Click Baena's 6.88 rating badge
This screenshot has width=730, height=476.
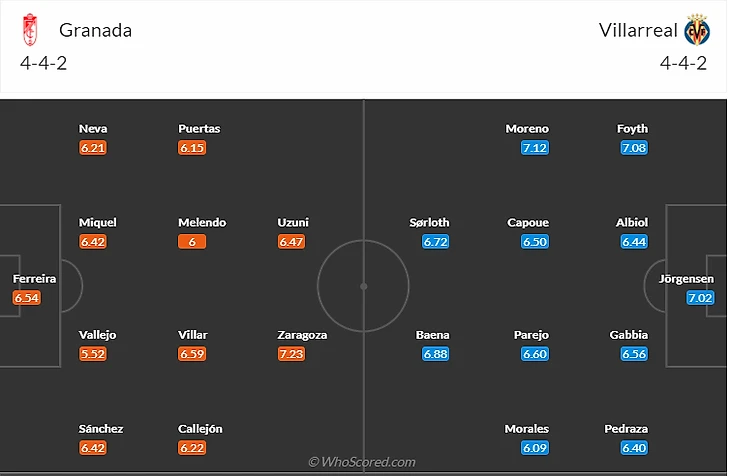click(434, 354)
